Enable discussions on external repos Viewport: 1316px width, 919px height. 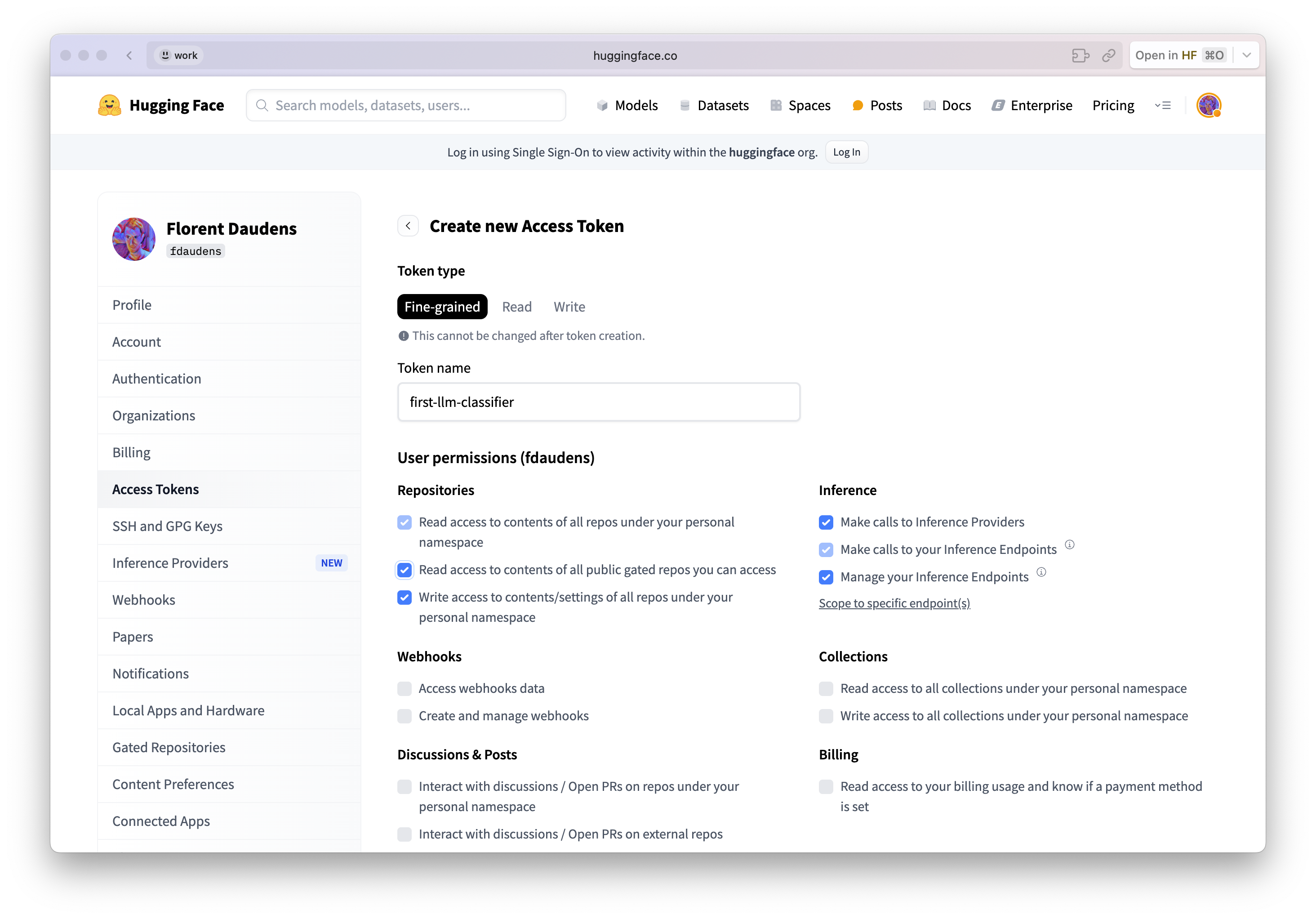(405, 834)
